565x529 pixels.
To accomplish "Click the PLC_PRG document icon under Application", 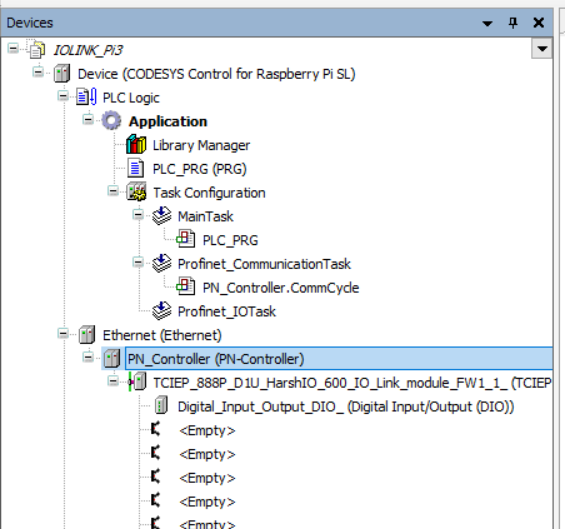I will [135, 169].
